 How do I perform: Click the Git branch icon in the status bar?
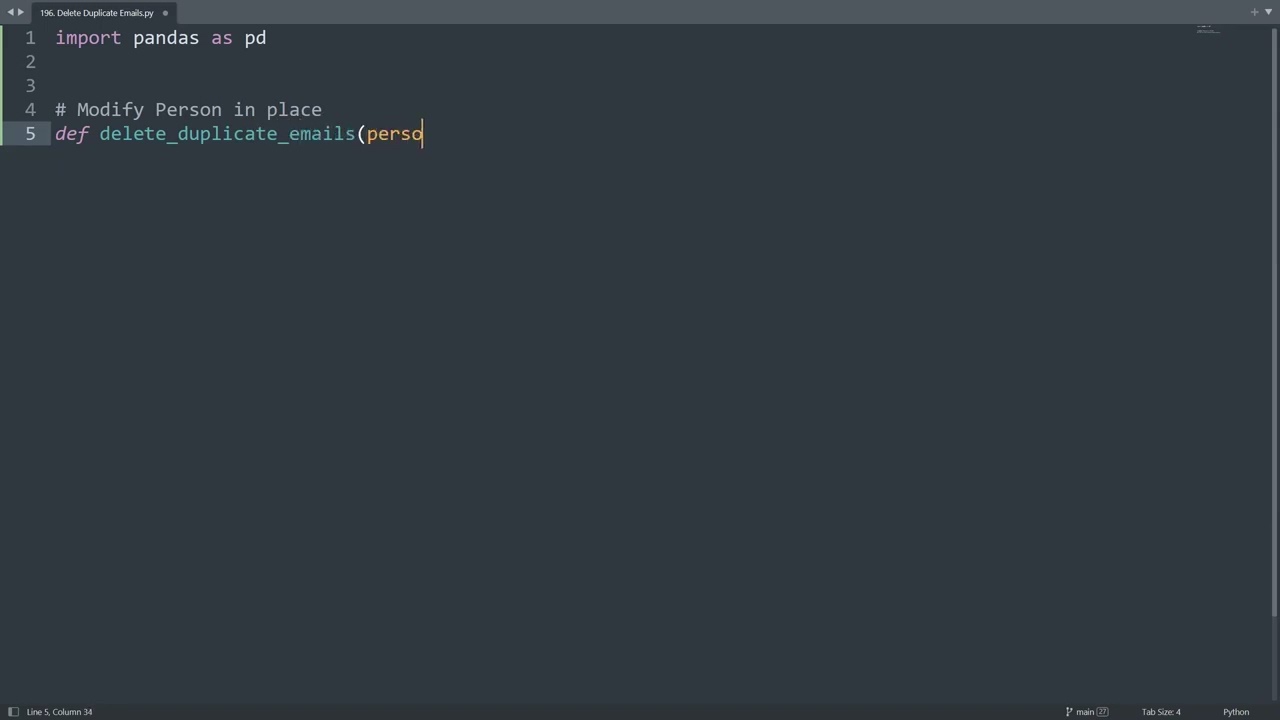[x=1069, y=712]
